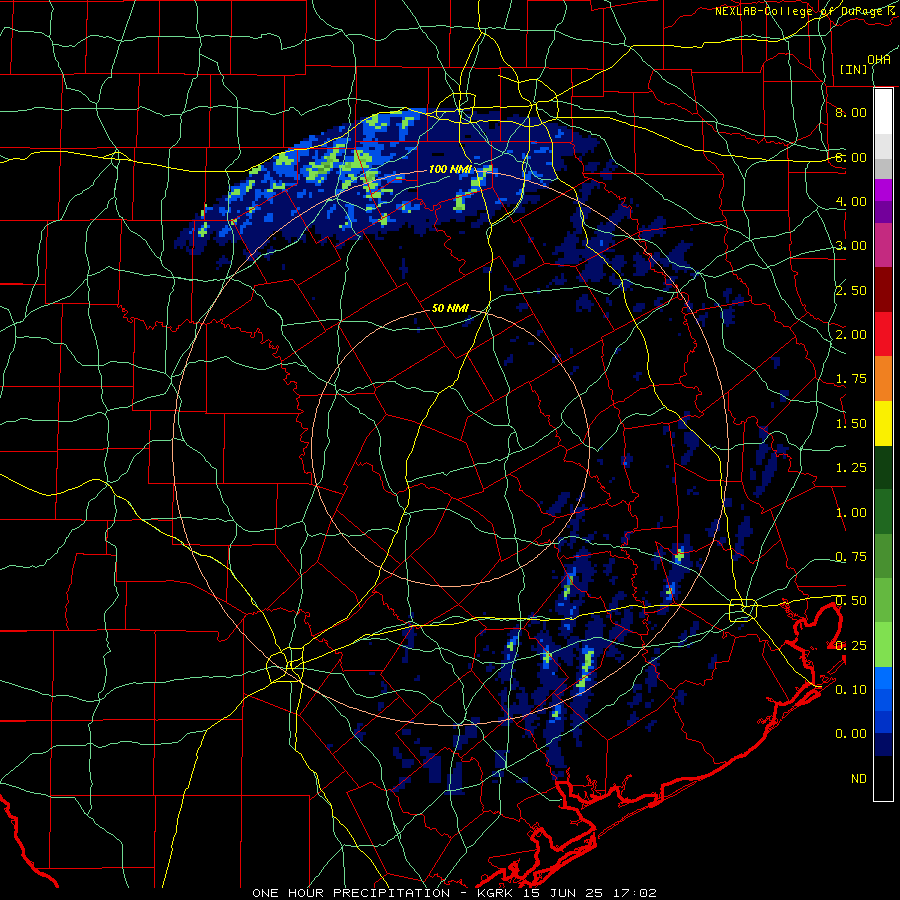Click the 6.00 legend value

(x=851, y=157)
